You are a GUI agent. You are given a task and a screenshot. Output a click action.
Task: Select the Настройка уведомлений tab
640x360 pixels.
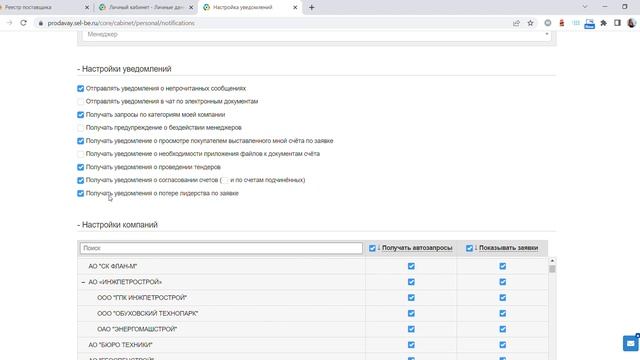(x=250, y=7)
